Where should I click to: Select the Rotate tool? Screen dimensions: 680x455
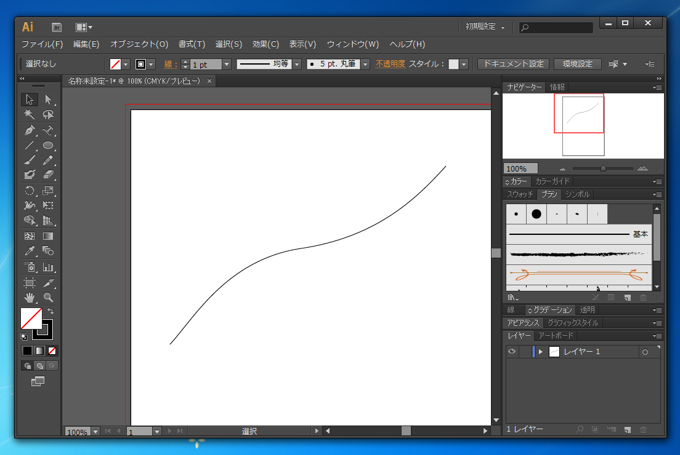click(29, 190)
